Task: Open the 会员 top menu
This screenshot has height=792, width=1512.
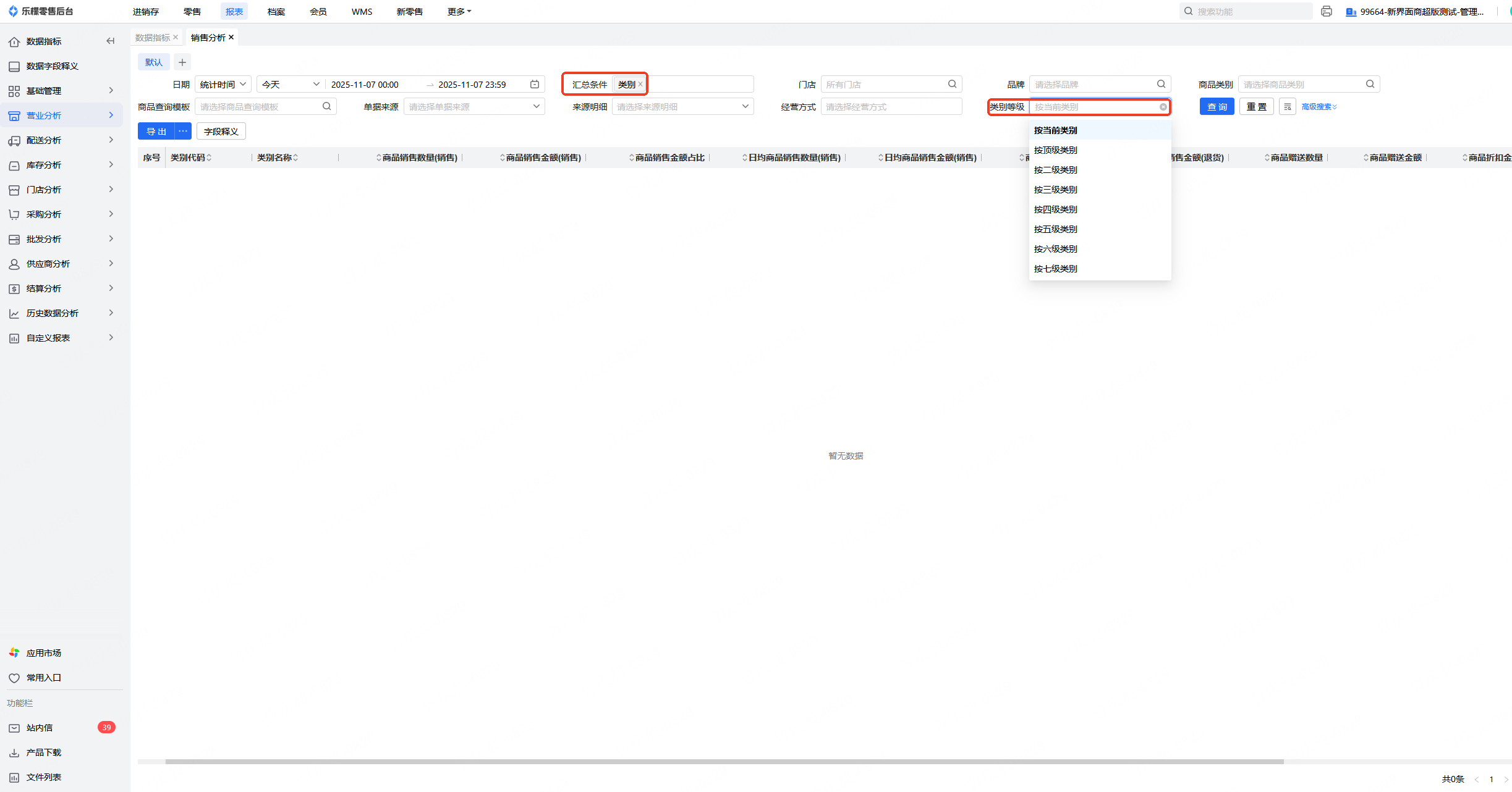Action: pyautogui.click(x=318, y=11)
